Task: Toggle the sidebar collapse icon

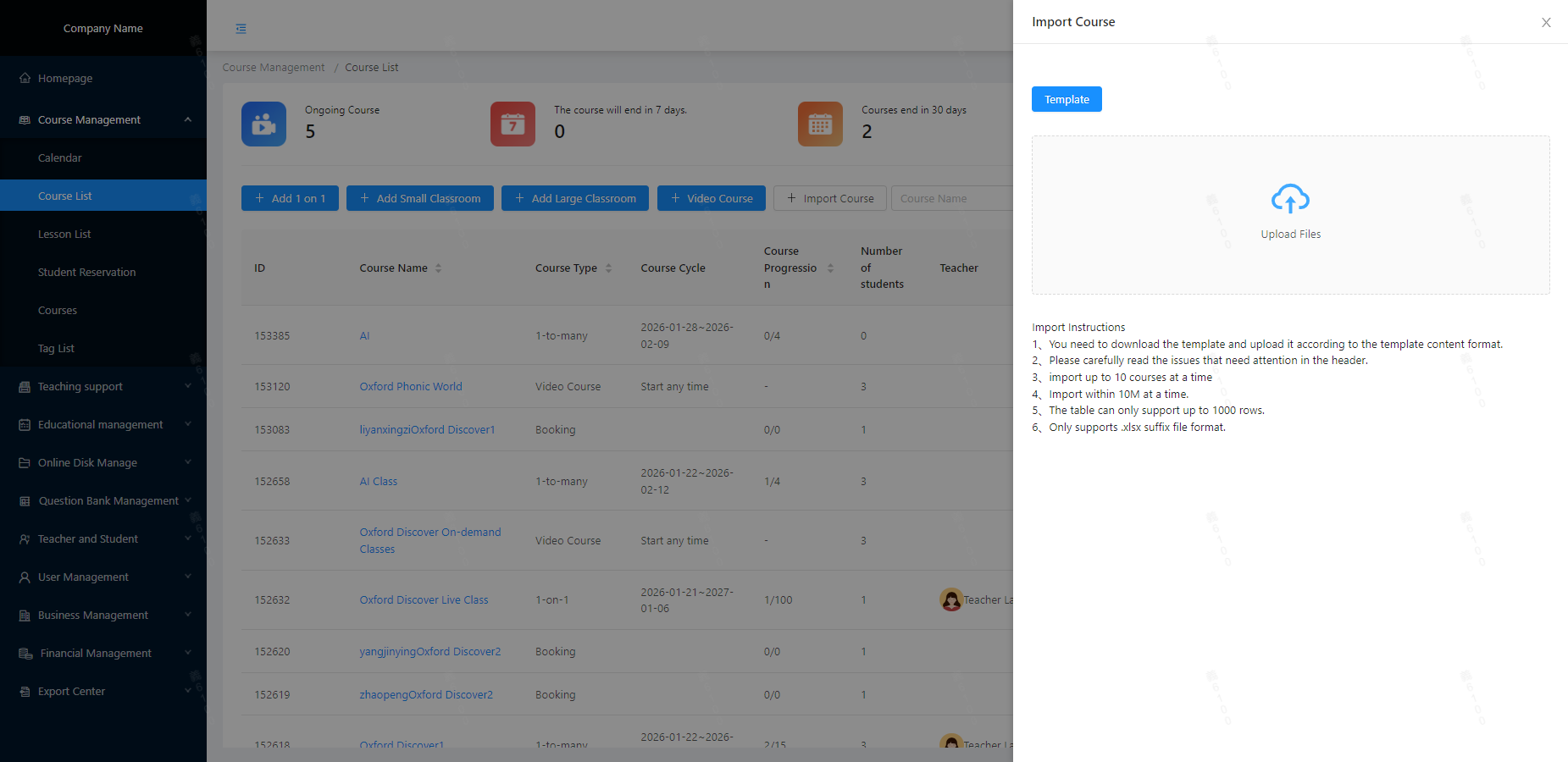Action: 241,29
